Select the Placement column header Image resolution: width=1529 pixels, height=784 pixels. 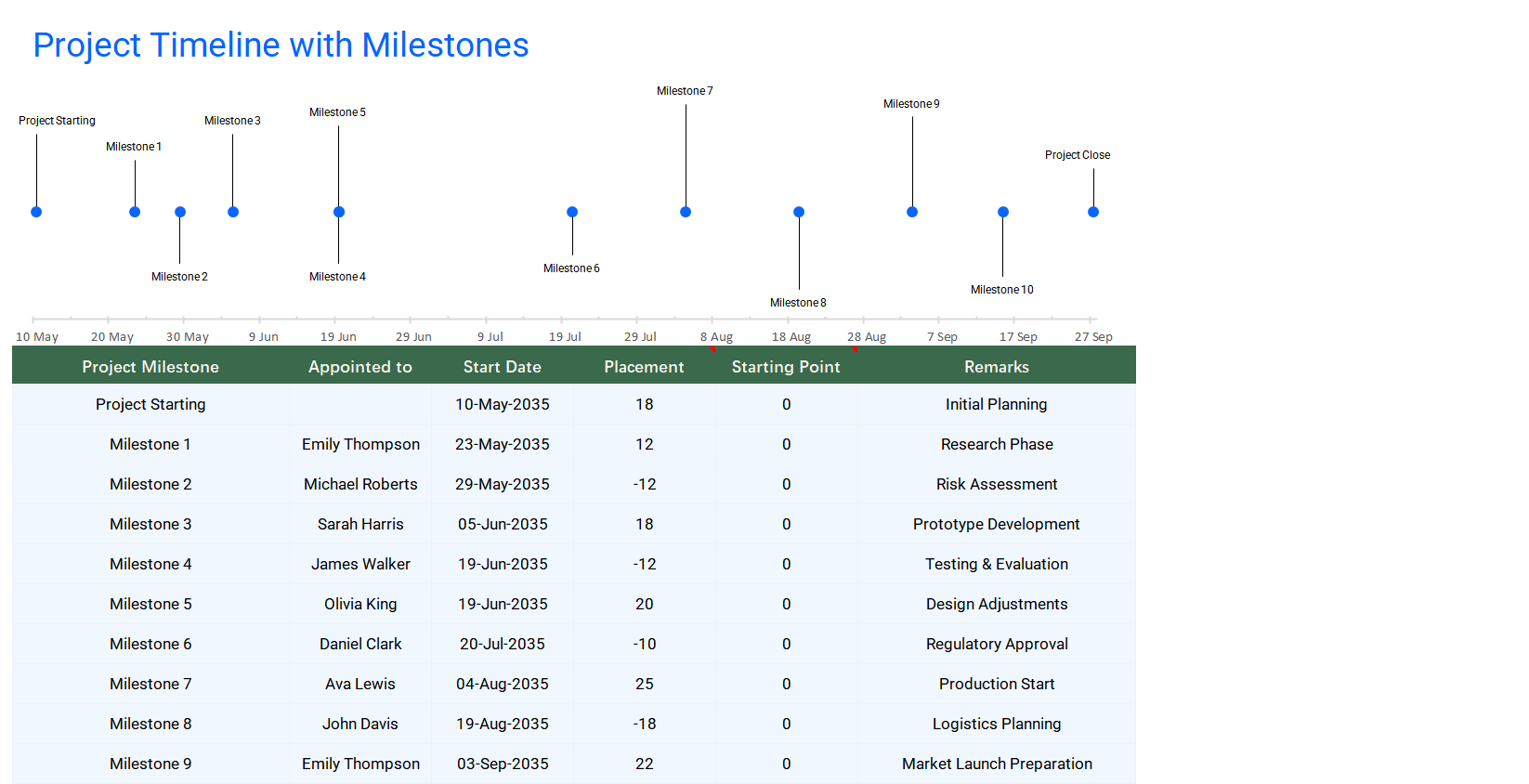[645, 367]
